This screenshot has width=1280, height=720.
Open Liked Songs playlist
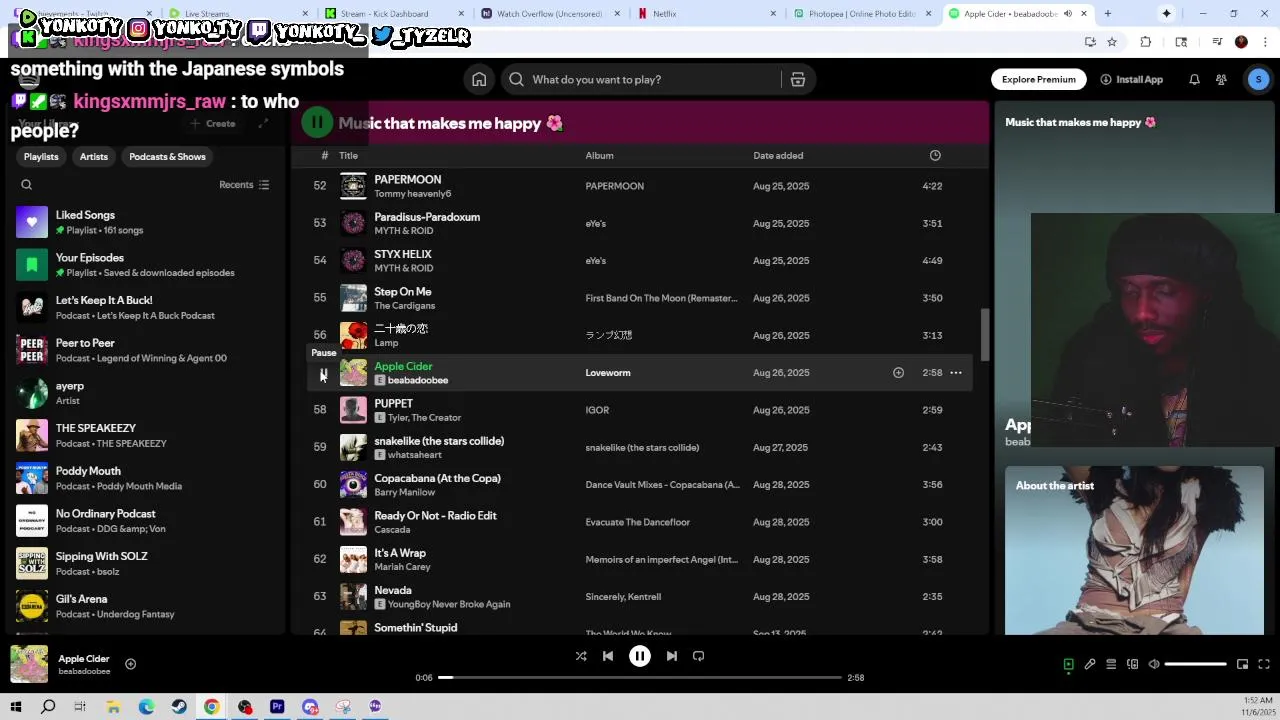click(145, 222)
